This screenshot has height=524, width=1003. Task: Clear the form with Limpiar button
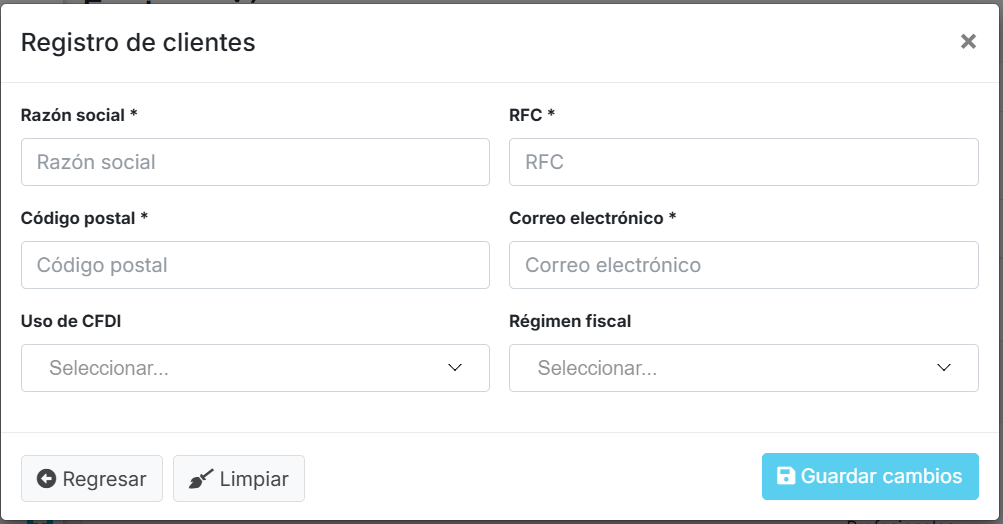click(239, 479)
